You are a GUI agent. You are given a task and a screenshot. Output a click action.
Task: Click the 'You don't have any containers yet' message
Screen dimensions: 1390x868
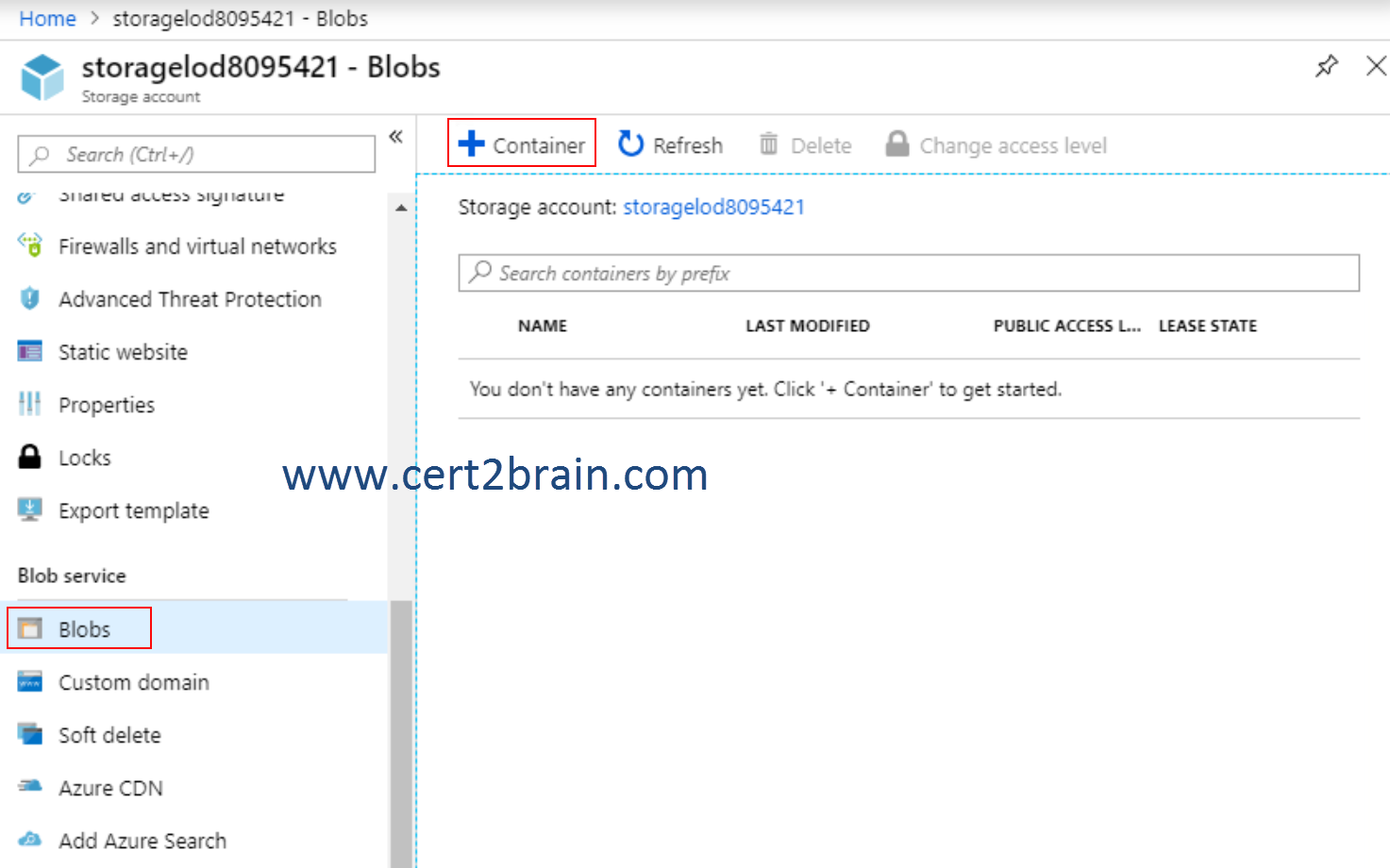click(x=765, y=389)
